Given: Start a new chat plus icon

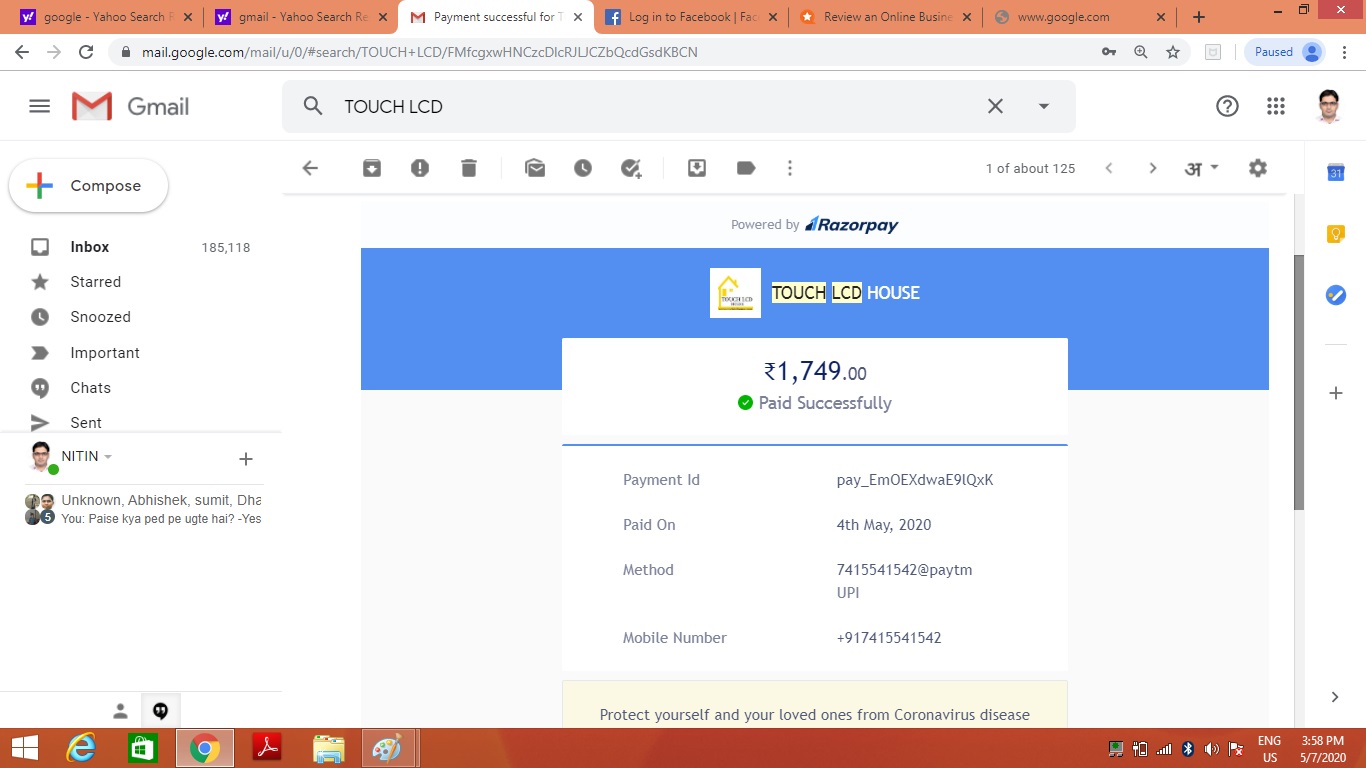Looking at the screenshot, I should click(246, 459).
